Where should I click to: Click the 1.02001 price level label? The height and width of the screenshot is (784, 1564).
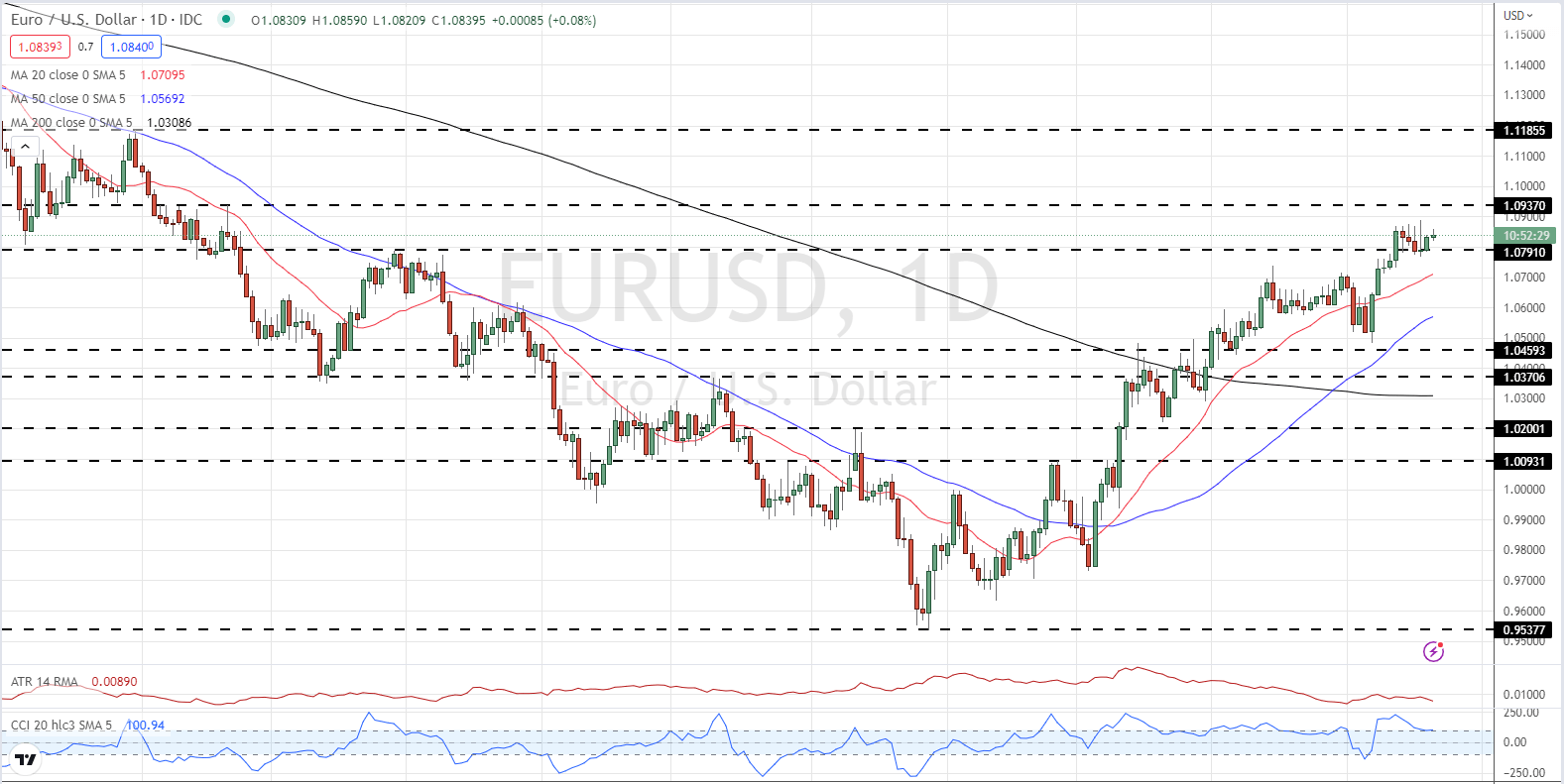(1524, 428)
